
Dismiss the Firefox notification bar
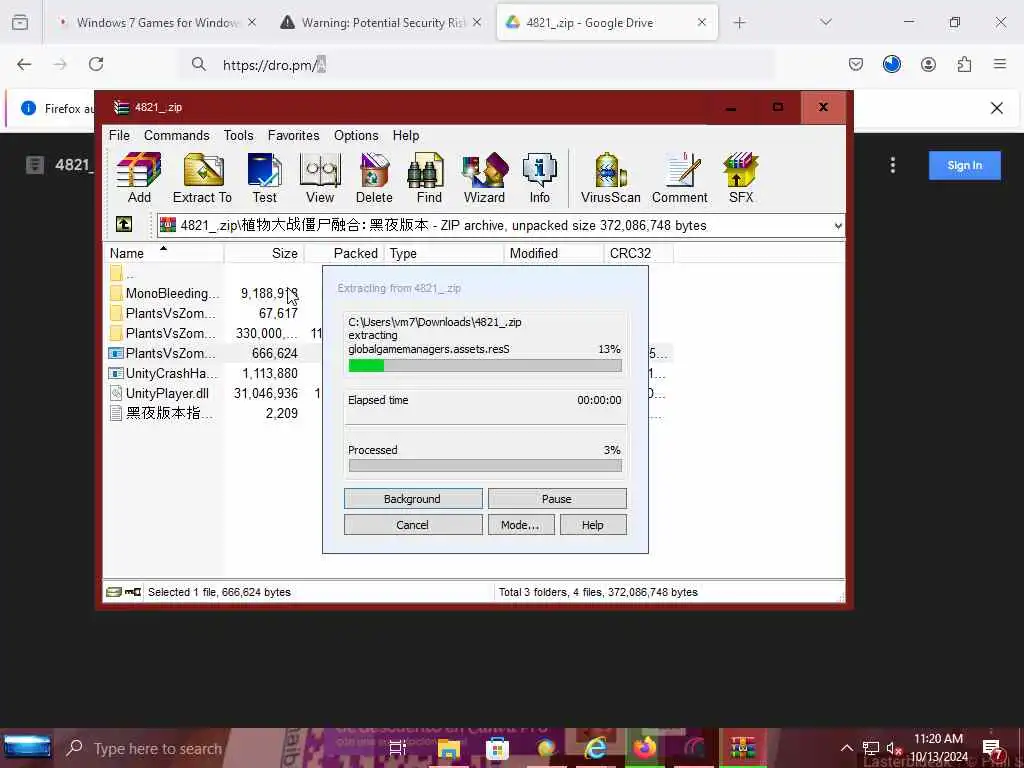click(x=997, y=108)
